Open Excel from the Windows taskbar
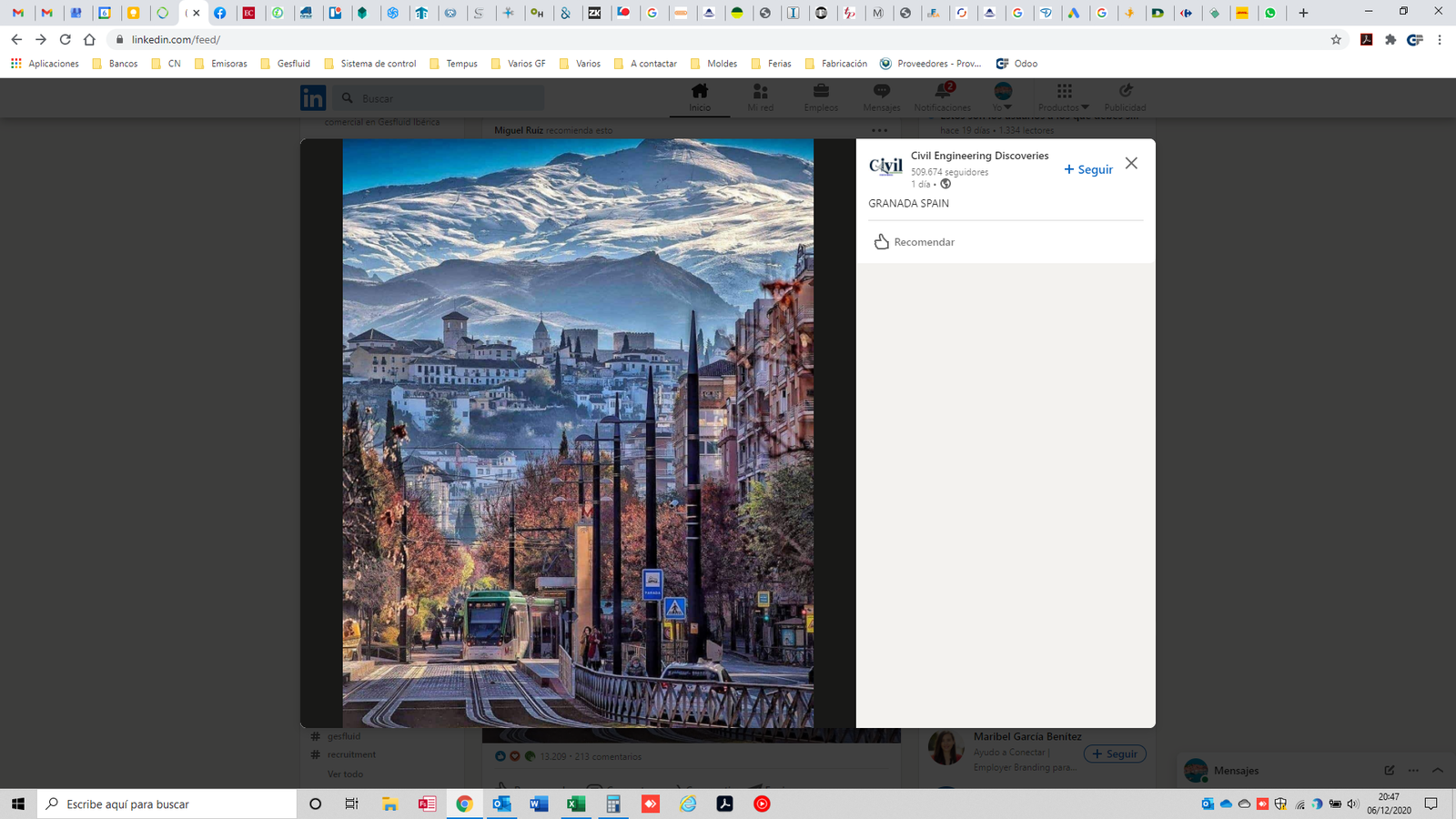Image resolution: width=1456 pixels, height=819 pixels. tap(576, 804)
